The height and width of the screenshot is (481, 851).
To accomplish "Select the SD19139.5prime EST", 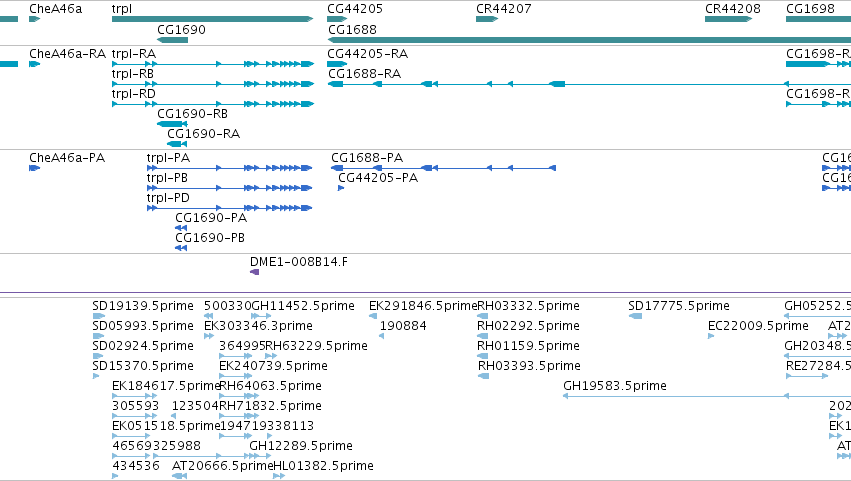I will [x=99, y=316].
